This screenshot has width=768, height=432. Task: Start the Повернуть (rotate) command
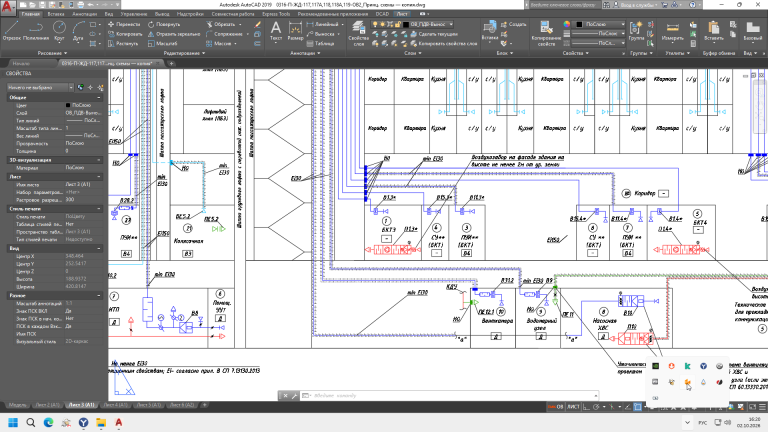click(164, 24)
